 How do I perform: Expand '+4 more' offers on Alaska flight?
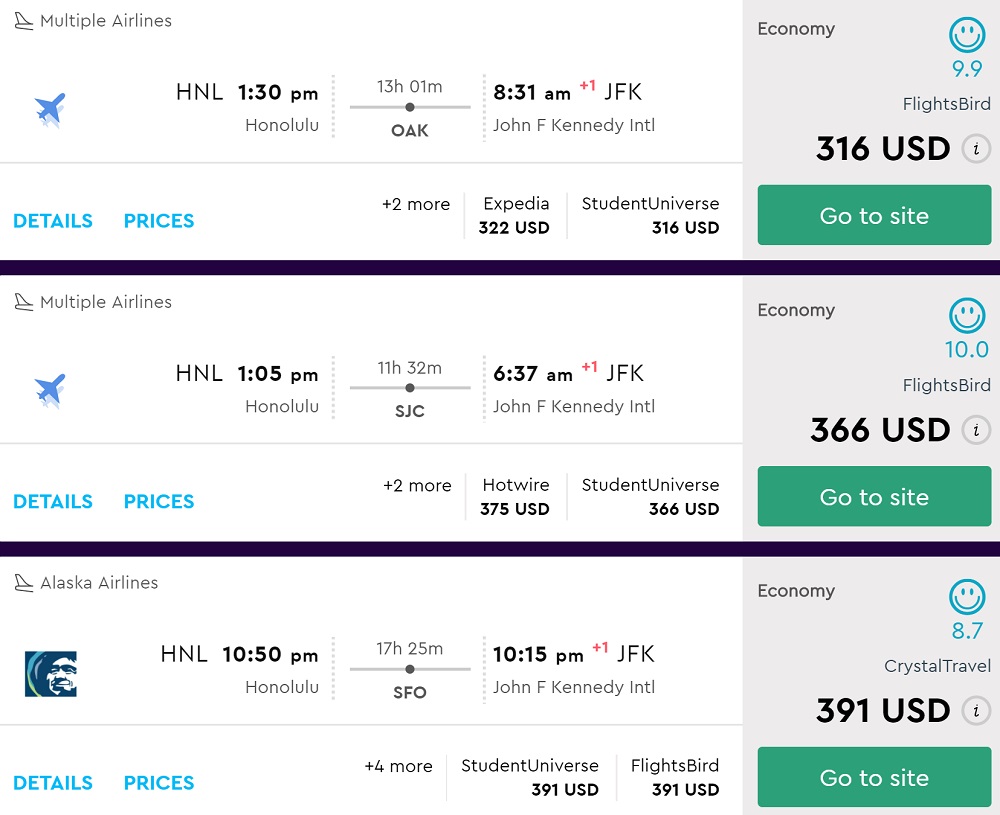point(398,766)
